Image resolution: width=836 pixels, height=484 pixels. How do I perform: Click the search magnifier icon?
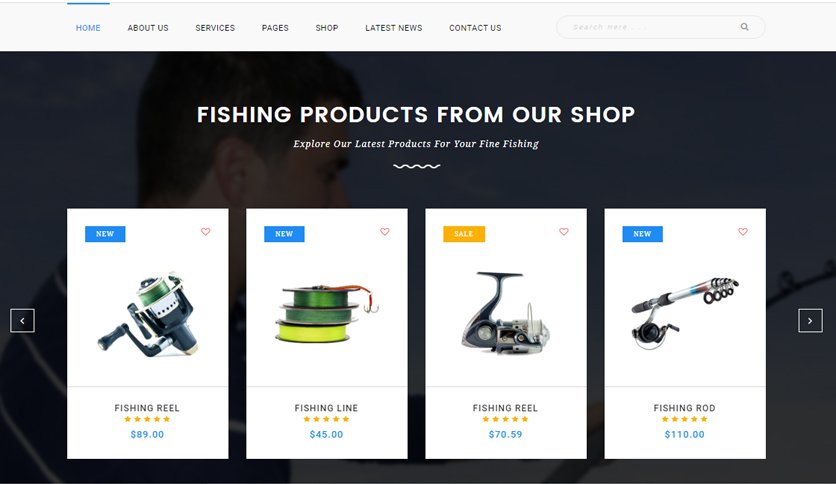point(744,27)
